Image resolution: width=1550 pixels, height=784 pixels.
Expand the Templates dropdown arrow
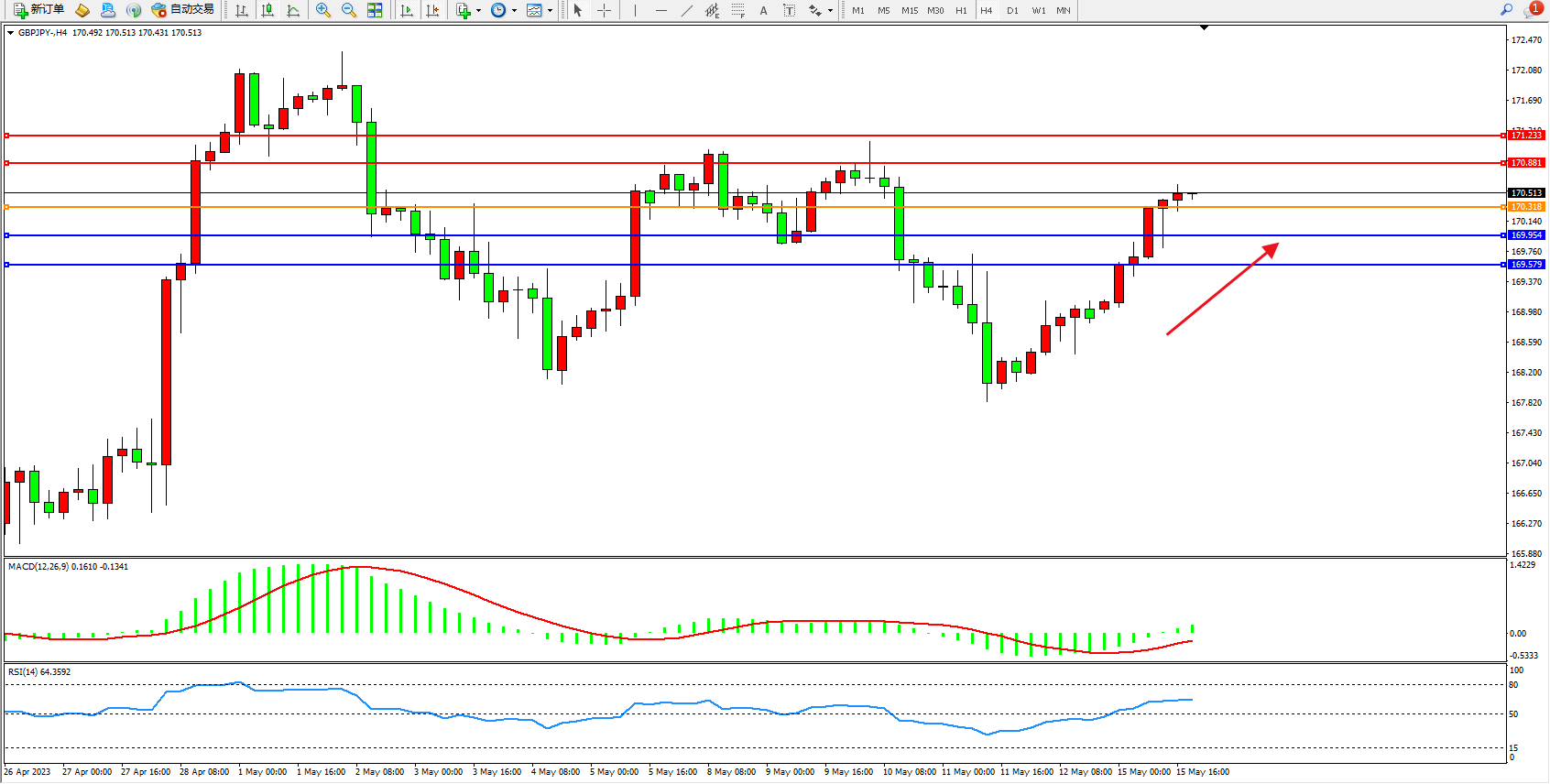550,11
